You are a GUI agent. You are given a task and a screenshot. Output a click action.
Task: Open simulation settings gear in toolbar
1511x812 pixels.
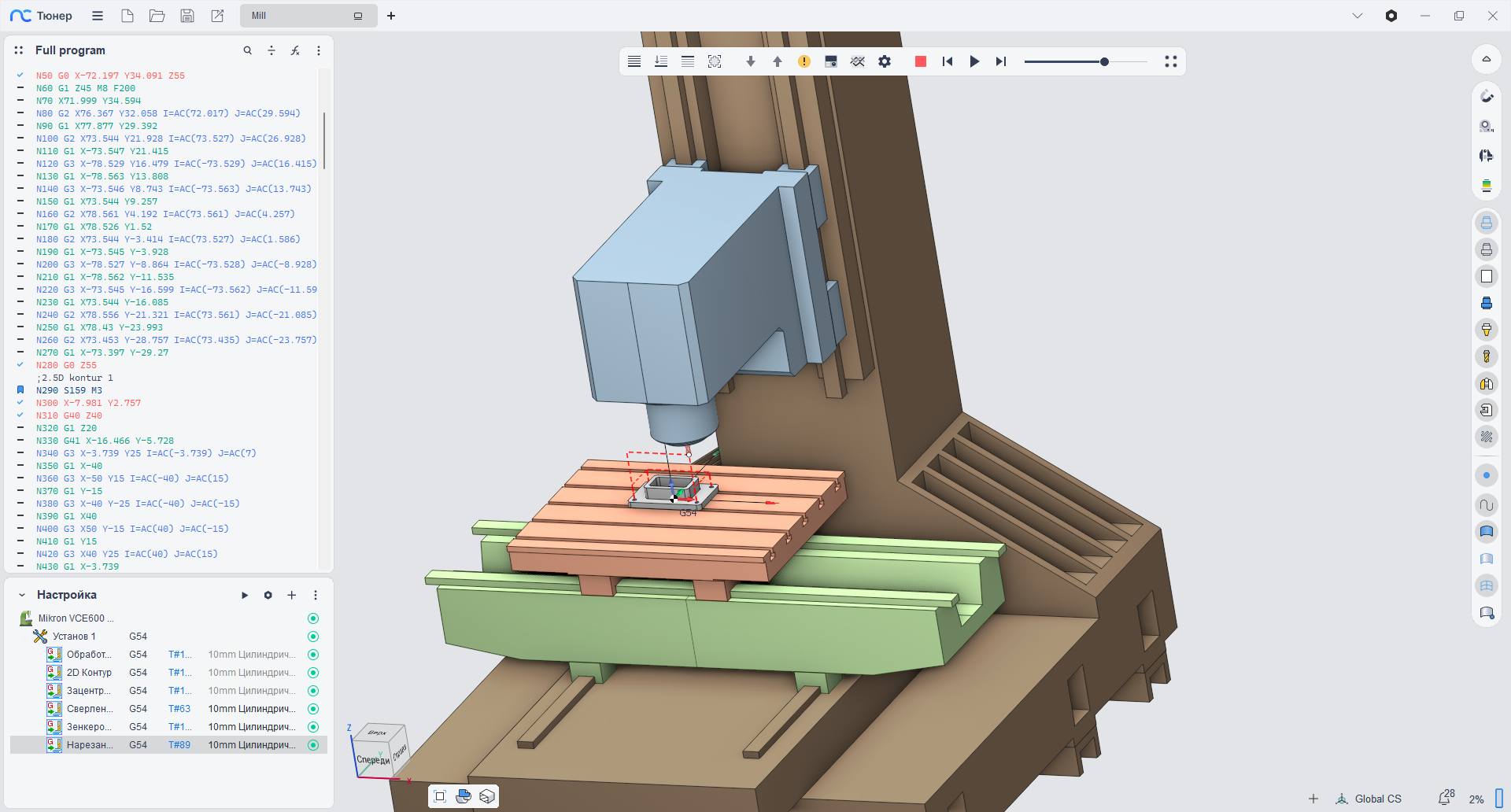(885, 61)
